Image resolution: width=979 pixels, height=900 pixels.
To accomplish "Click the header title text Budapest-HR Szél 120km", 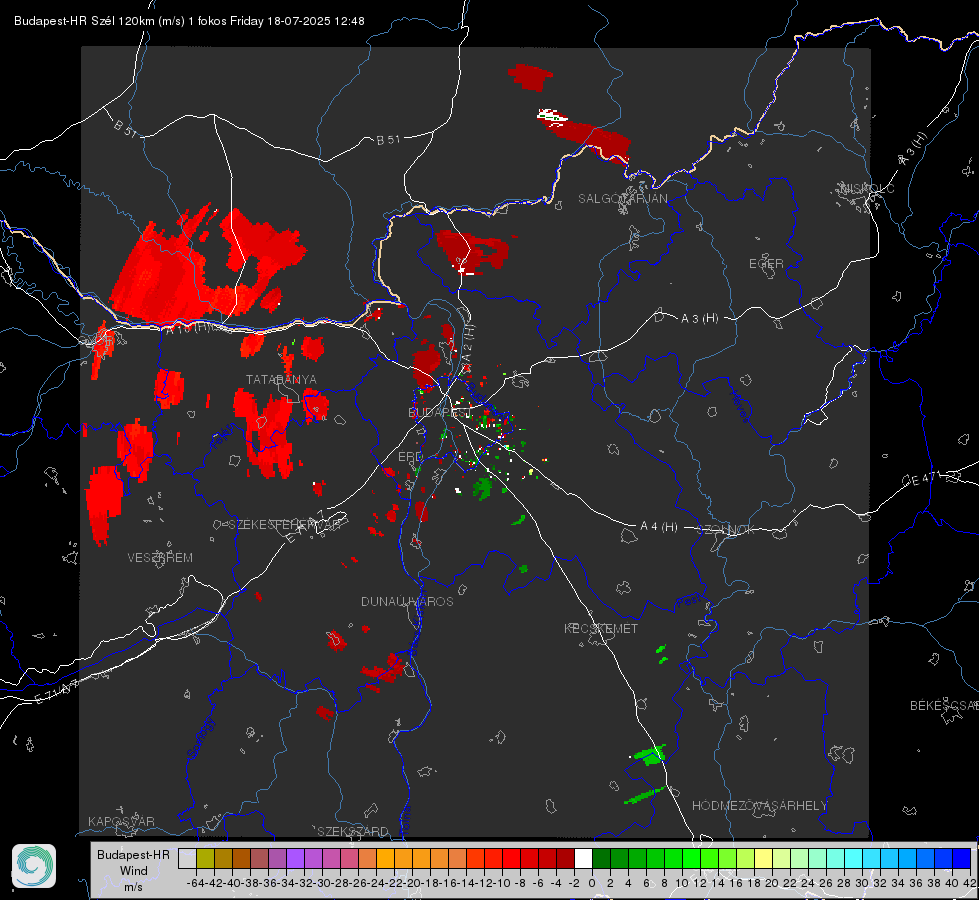I will [84, 21].
